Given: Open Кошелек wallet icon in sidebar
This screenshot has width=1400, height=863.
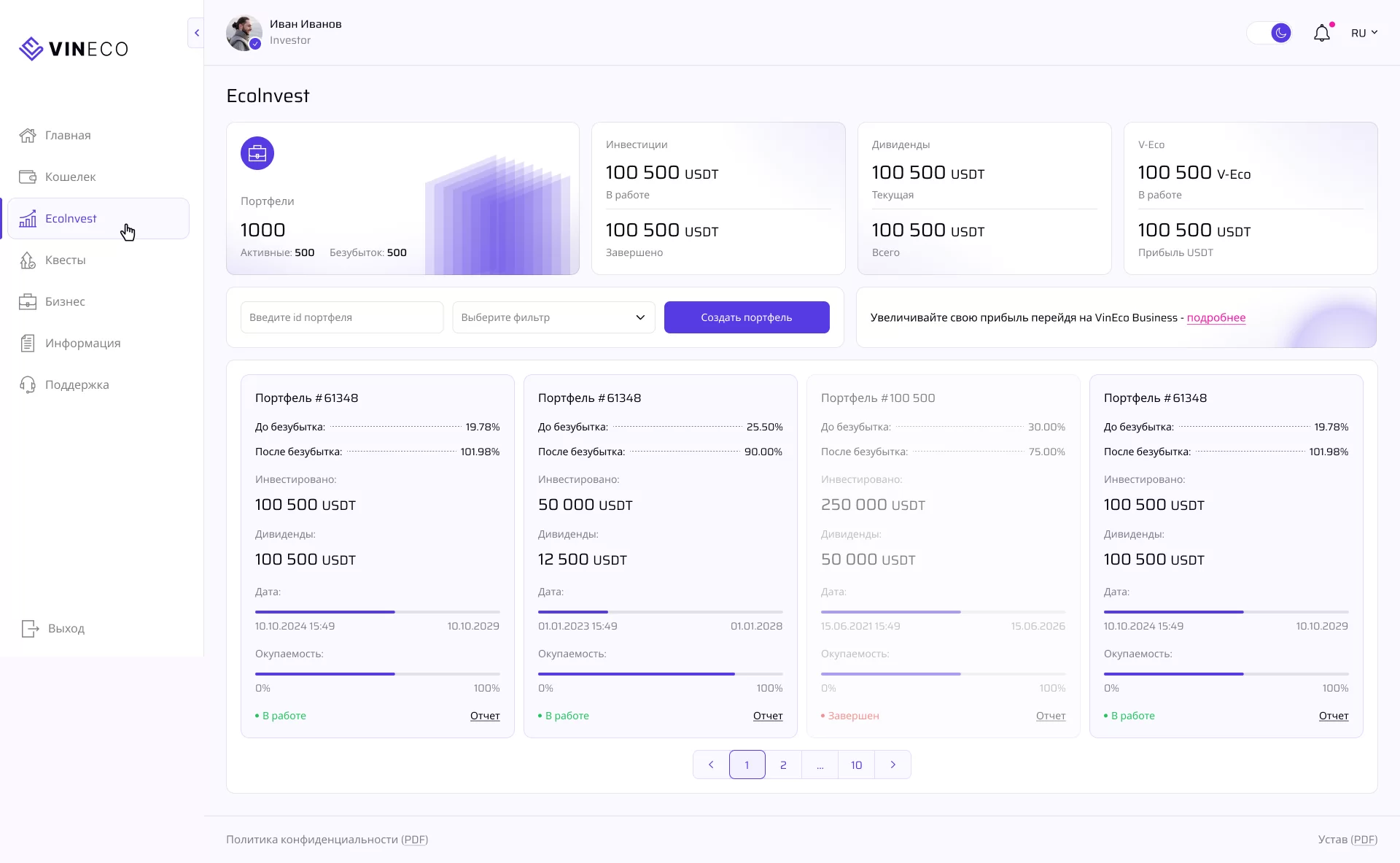Looking at the screenshot, I should point(28,177).
